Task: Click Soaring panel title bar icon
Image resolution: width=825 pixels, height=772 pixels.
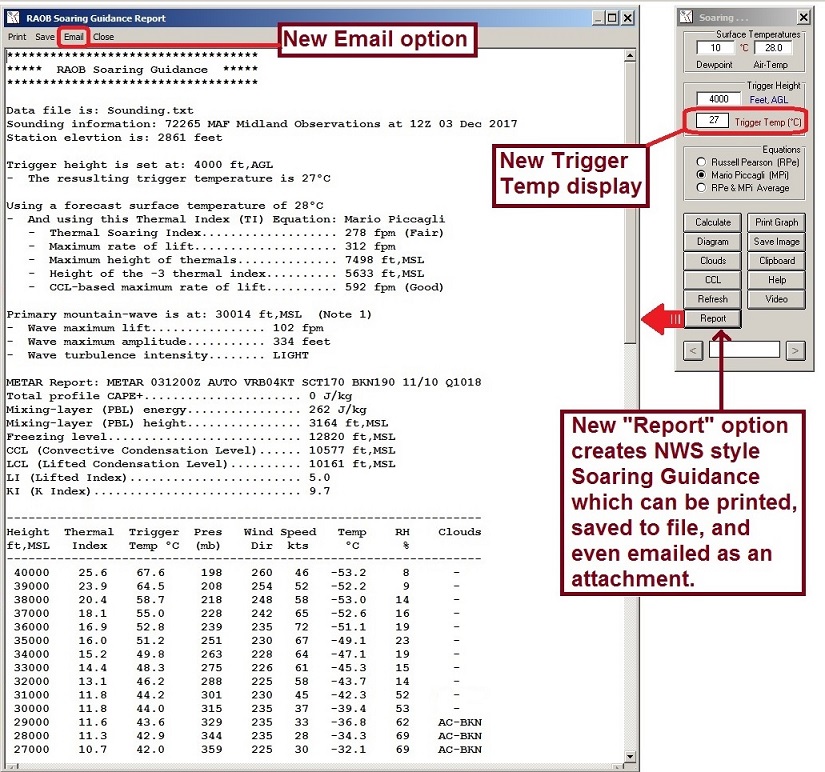Action: 686,17
